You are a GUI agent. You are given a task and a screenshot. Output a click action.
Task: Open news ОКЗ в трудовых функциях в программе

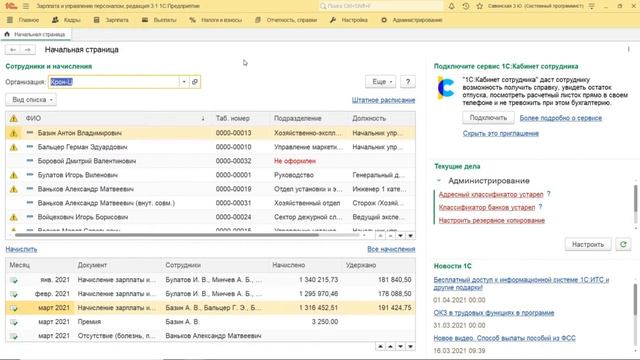coord(493,313)
